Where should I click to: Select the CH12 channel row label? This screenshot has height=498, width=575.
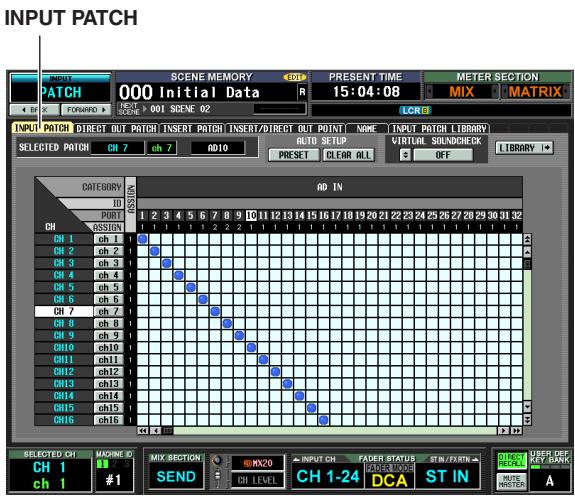point(63,372)
